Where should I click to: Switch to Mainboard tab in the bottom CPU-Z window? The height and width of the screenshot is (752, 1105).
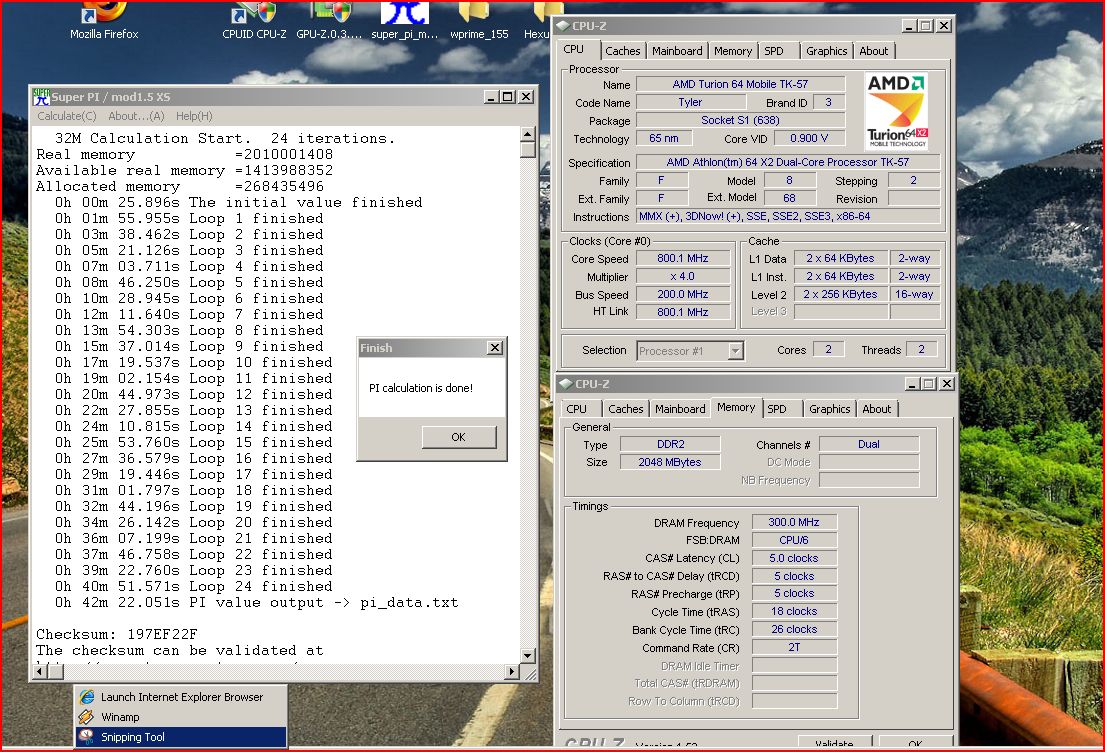679,409
